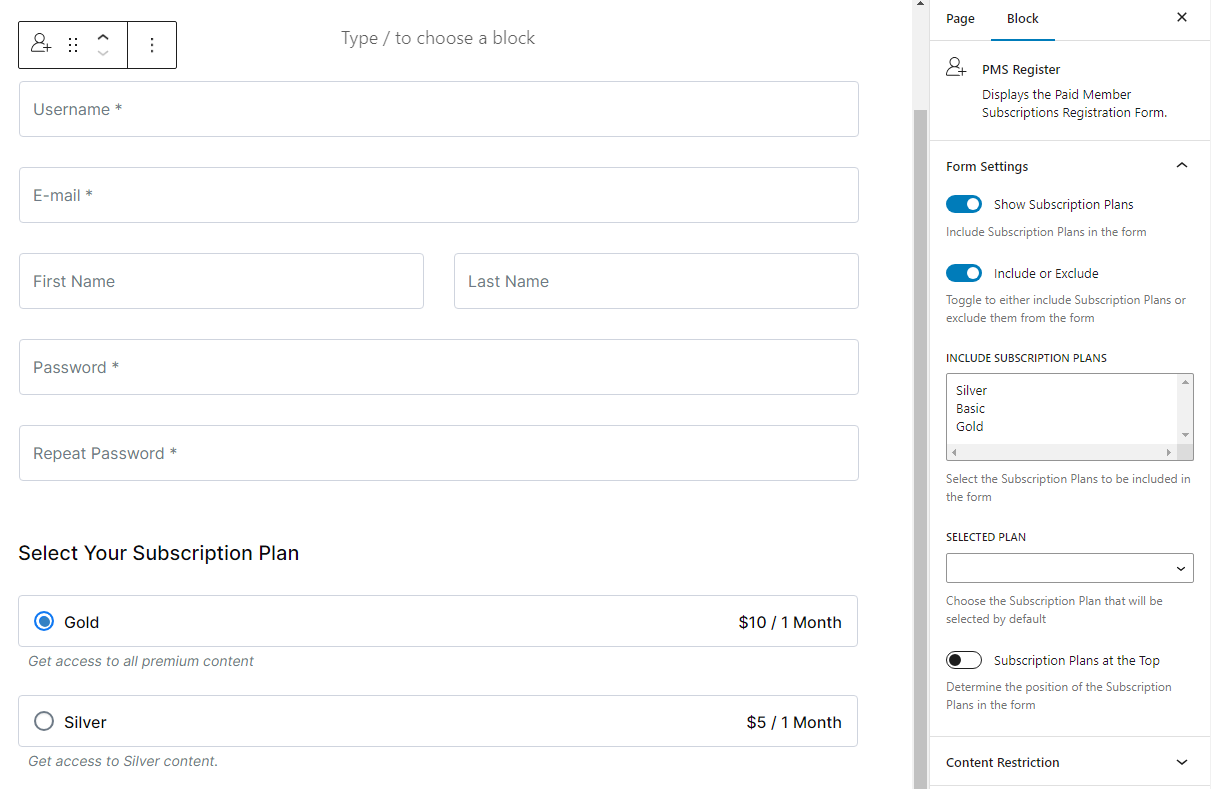Switch to the Page tab

click(960, 19)
